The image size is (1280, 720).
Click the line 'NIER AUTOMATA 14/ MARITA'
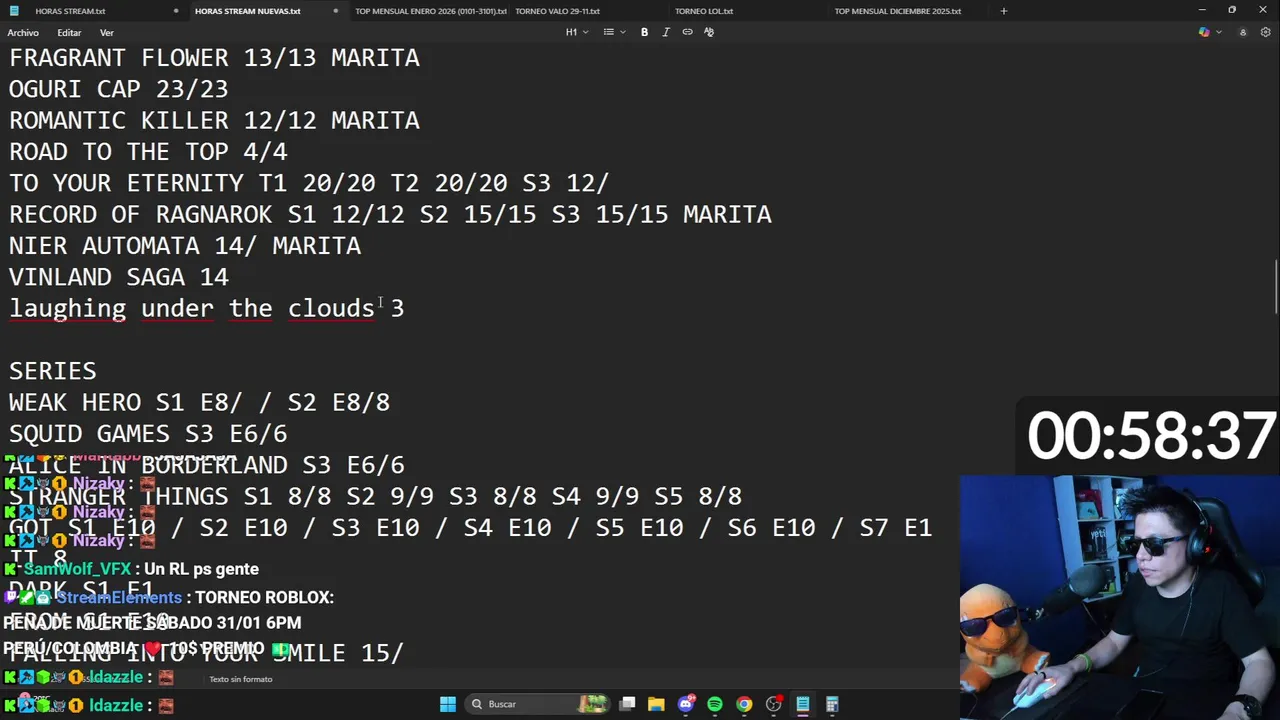pos(185,246)
